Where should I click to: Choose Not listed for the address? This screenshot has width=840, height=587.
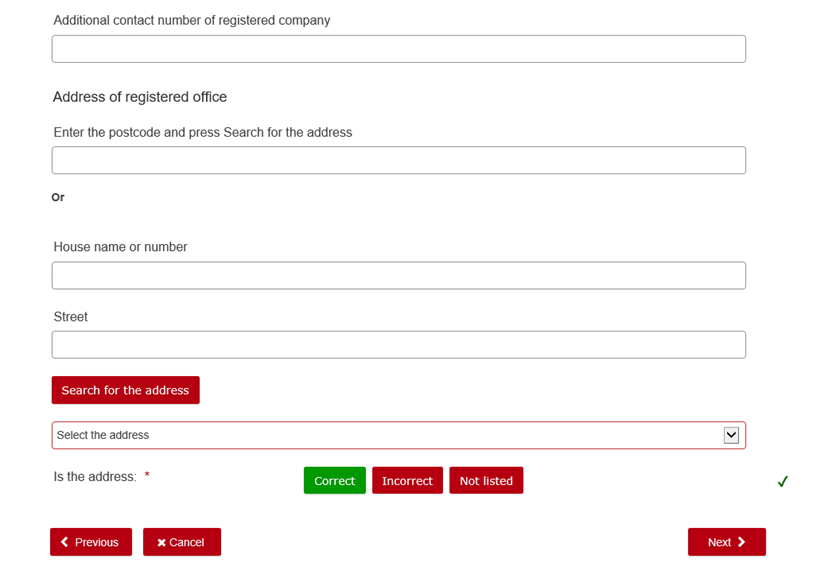click(x=486, y=480)
